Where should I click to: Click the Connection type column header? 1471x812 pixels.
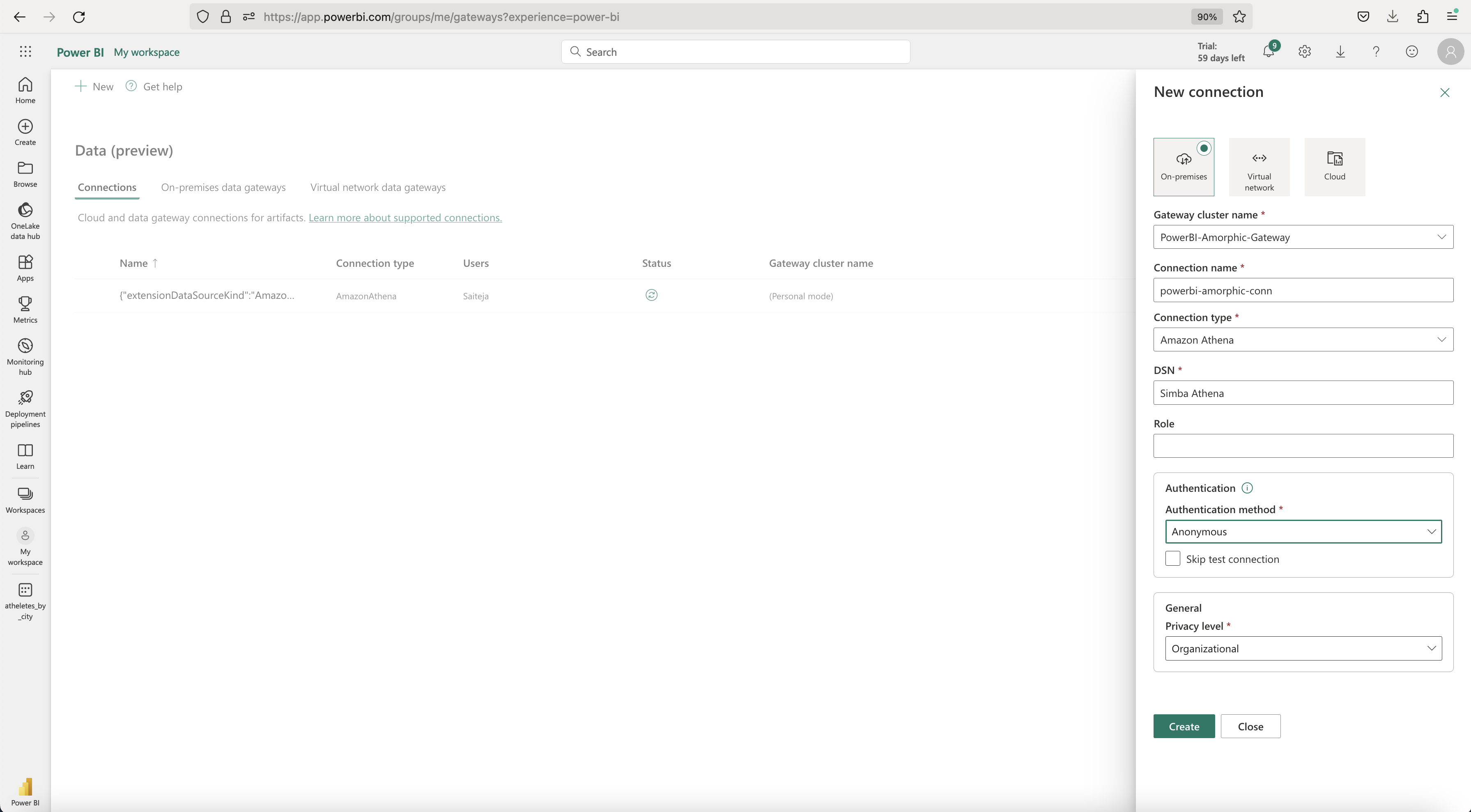click(x=375, y=263)
